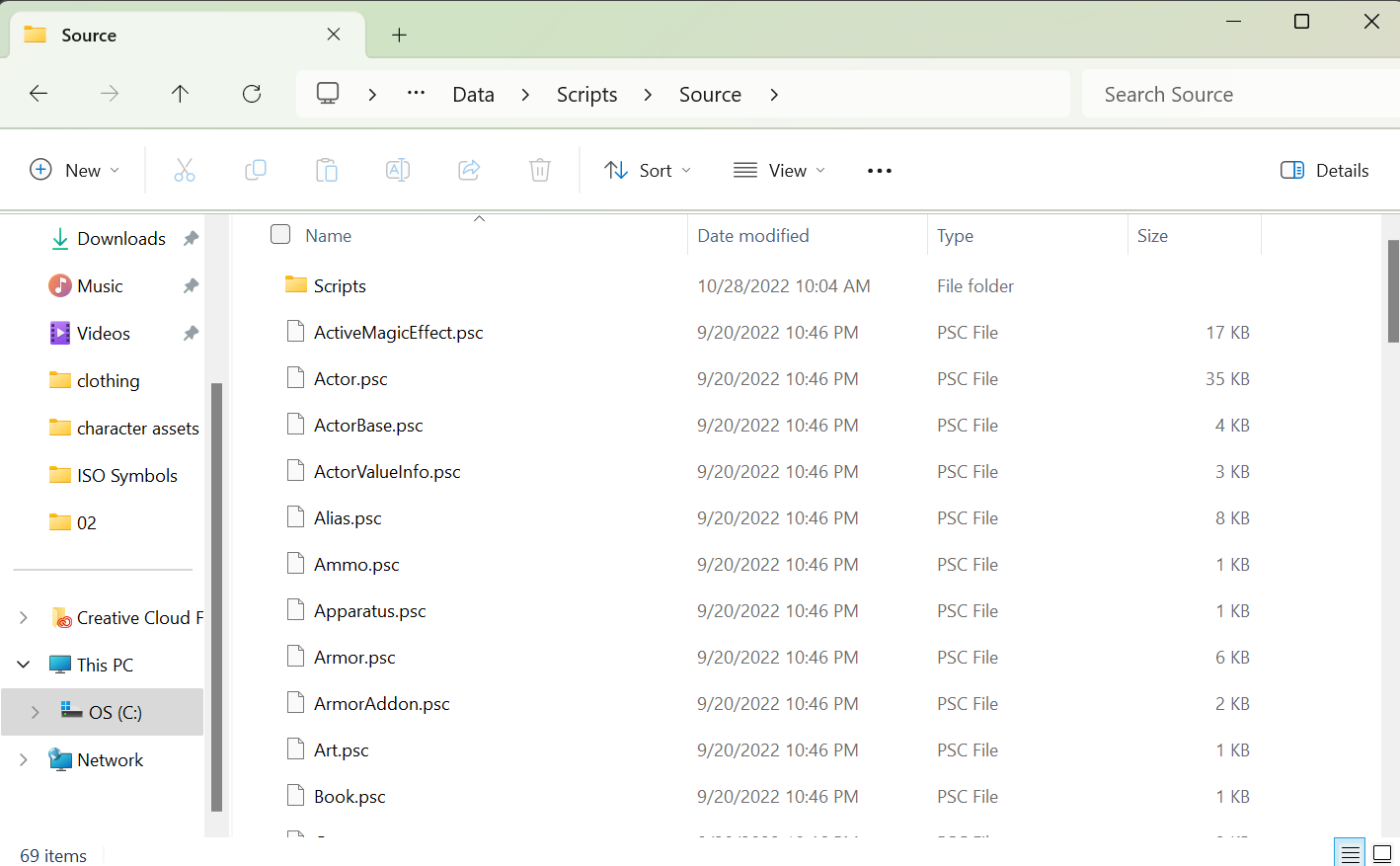Image resolution: width=1400 pixels, height=866 pixels.
Task: Click the Copy icon in the toolbar
Action: (256, 170)
